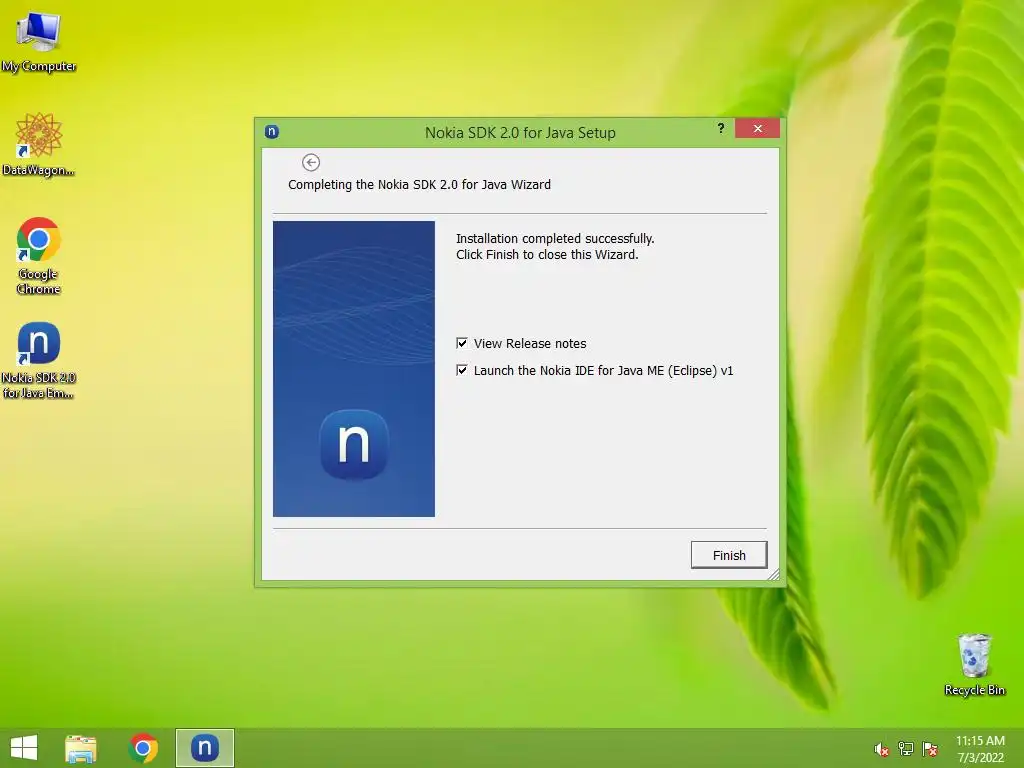1024x768 pixels.
Task: Select the Recycle Bin icon
Action: (x=974, y=664)
